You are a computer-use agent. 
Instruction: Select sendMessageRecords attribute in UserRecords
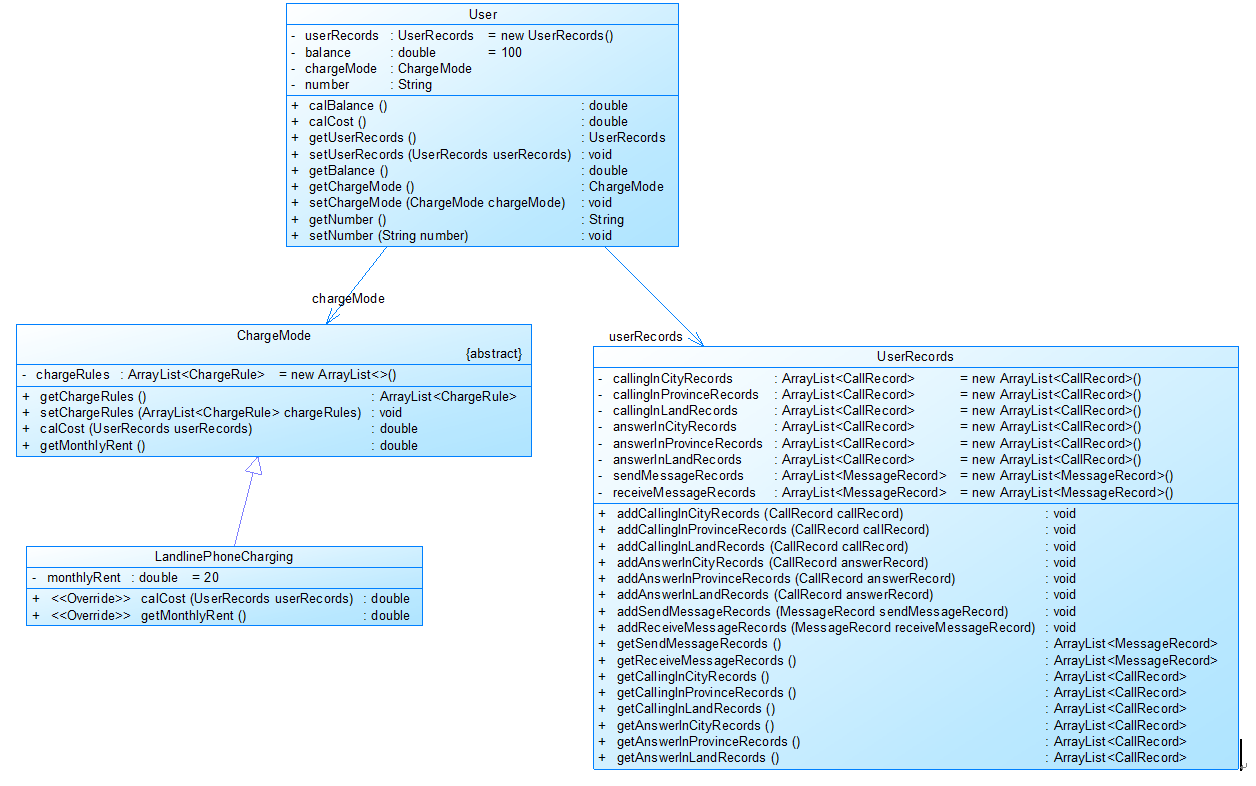coord(885,476)
